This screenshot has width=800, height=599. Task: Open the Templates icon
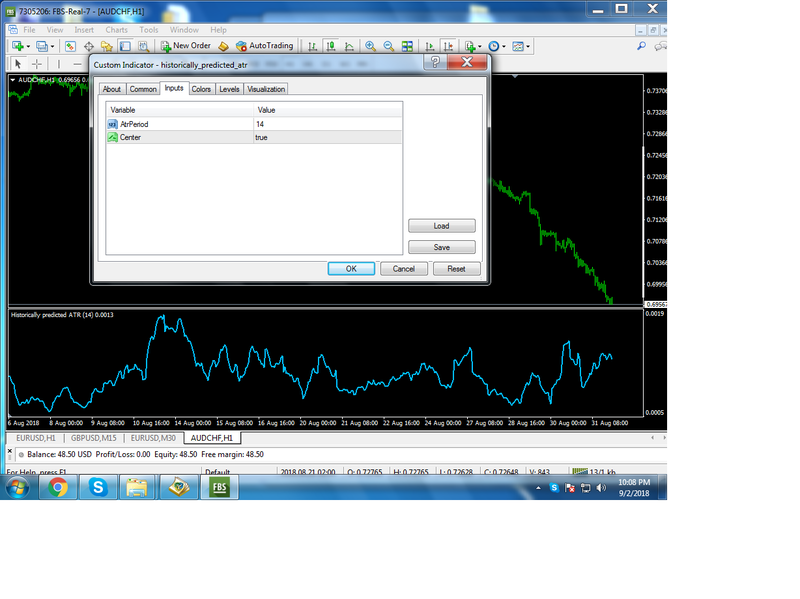click(518, 46)
